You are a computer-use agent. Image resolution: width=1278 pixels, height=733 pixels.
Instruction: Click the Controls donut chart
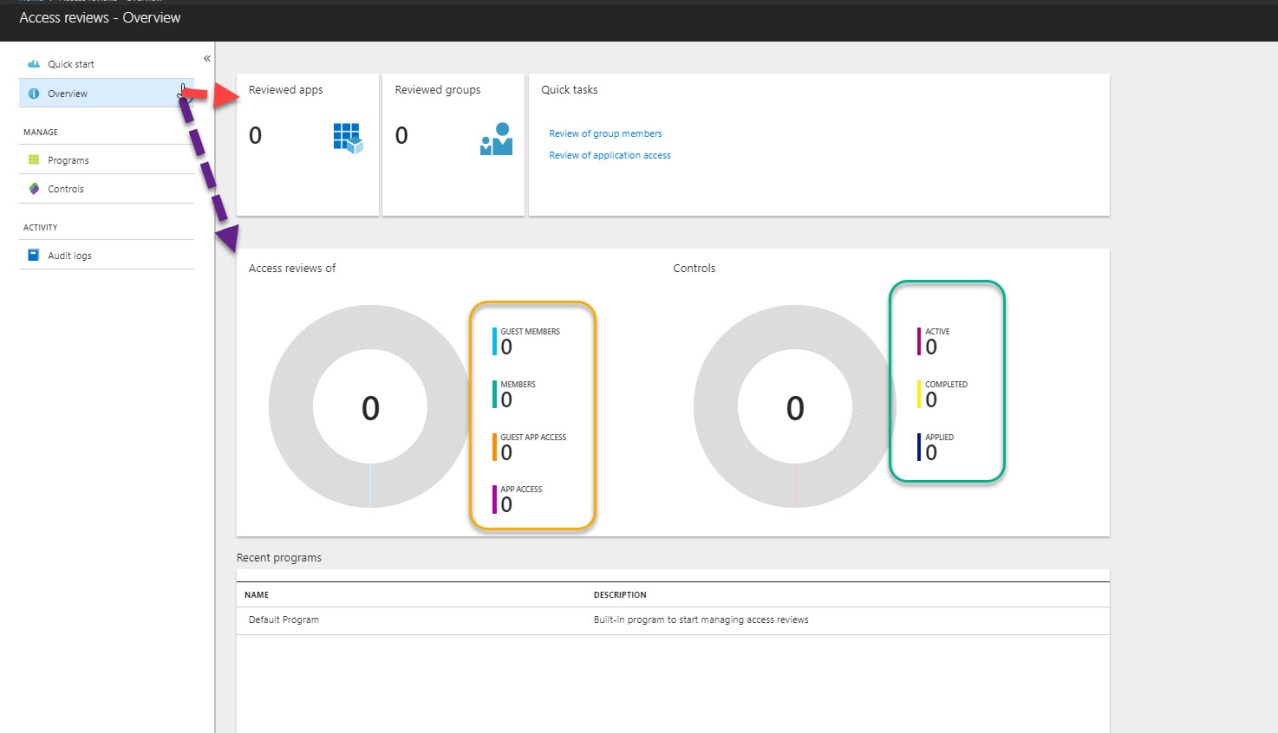pos(715,408)
